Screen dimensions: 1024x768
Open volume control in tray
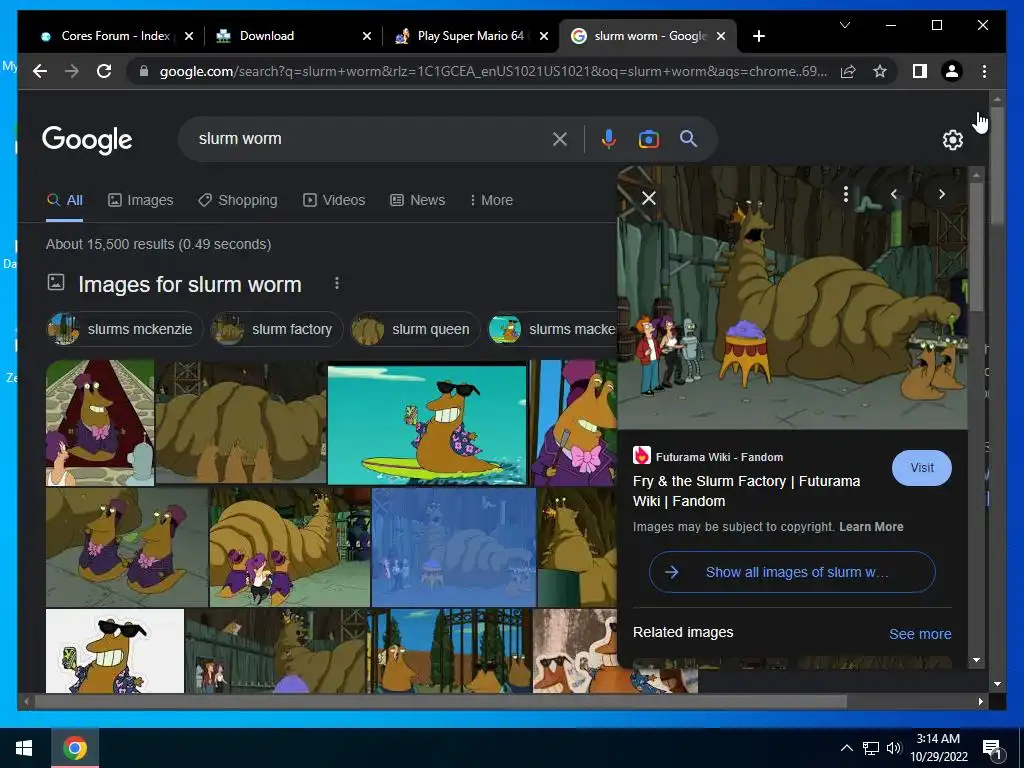pos(894,748)
